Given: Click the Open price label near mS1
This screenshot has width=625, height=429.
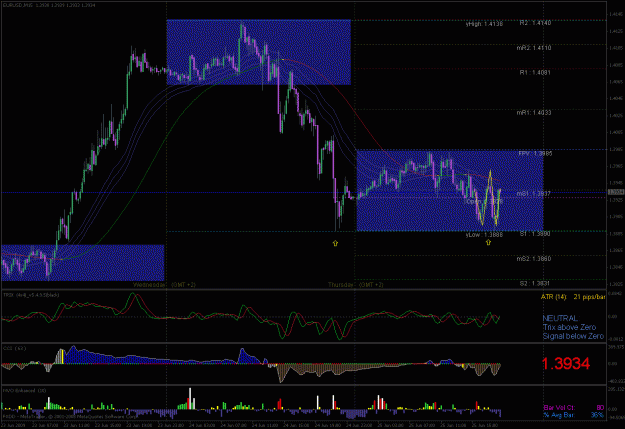Looking at the screenshot, I should pos(485,201).
